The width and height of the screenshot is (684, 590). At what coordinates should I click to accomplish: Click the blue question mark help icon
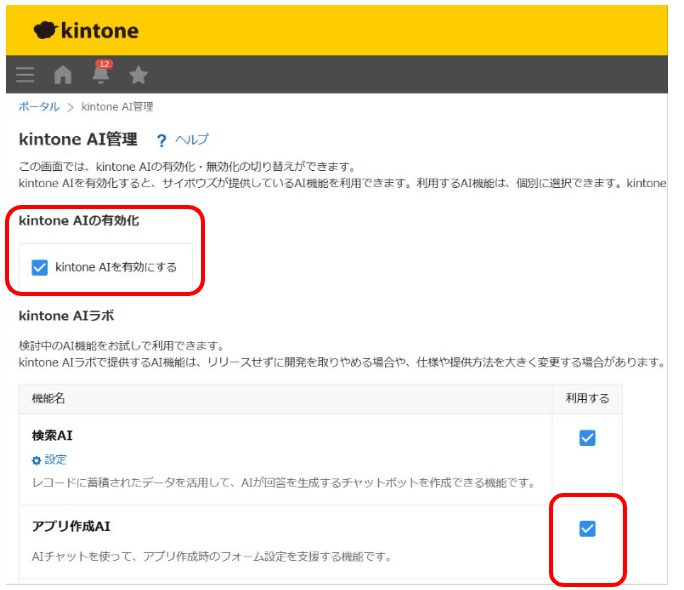tap(161, 140)
